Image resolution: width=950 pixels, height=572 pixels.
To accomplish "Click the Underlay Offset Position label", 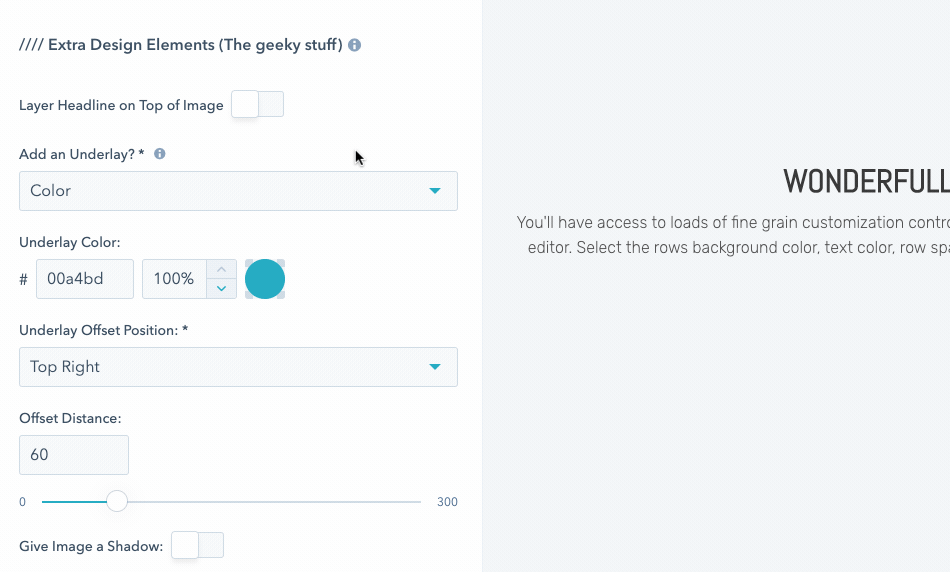I will [104, 330].
